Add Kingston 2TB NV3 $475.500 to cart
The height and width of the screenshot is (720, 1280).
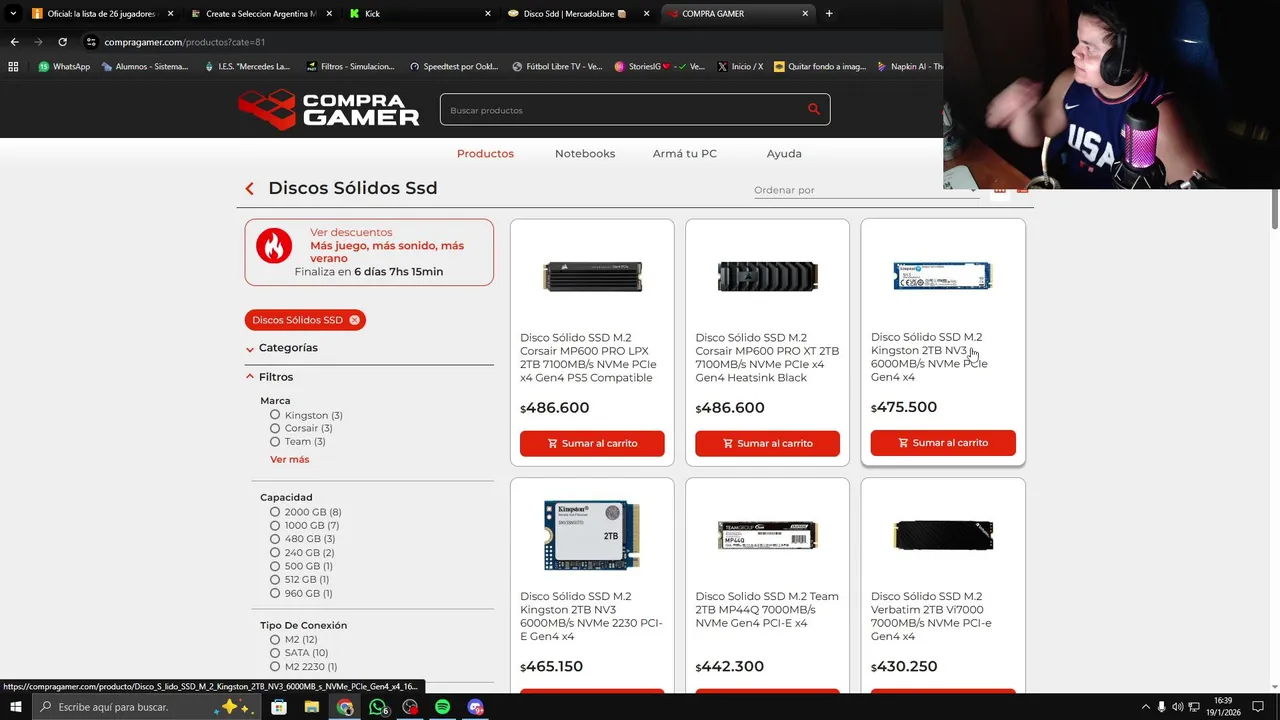coord(943,443)
